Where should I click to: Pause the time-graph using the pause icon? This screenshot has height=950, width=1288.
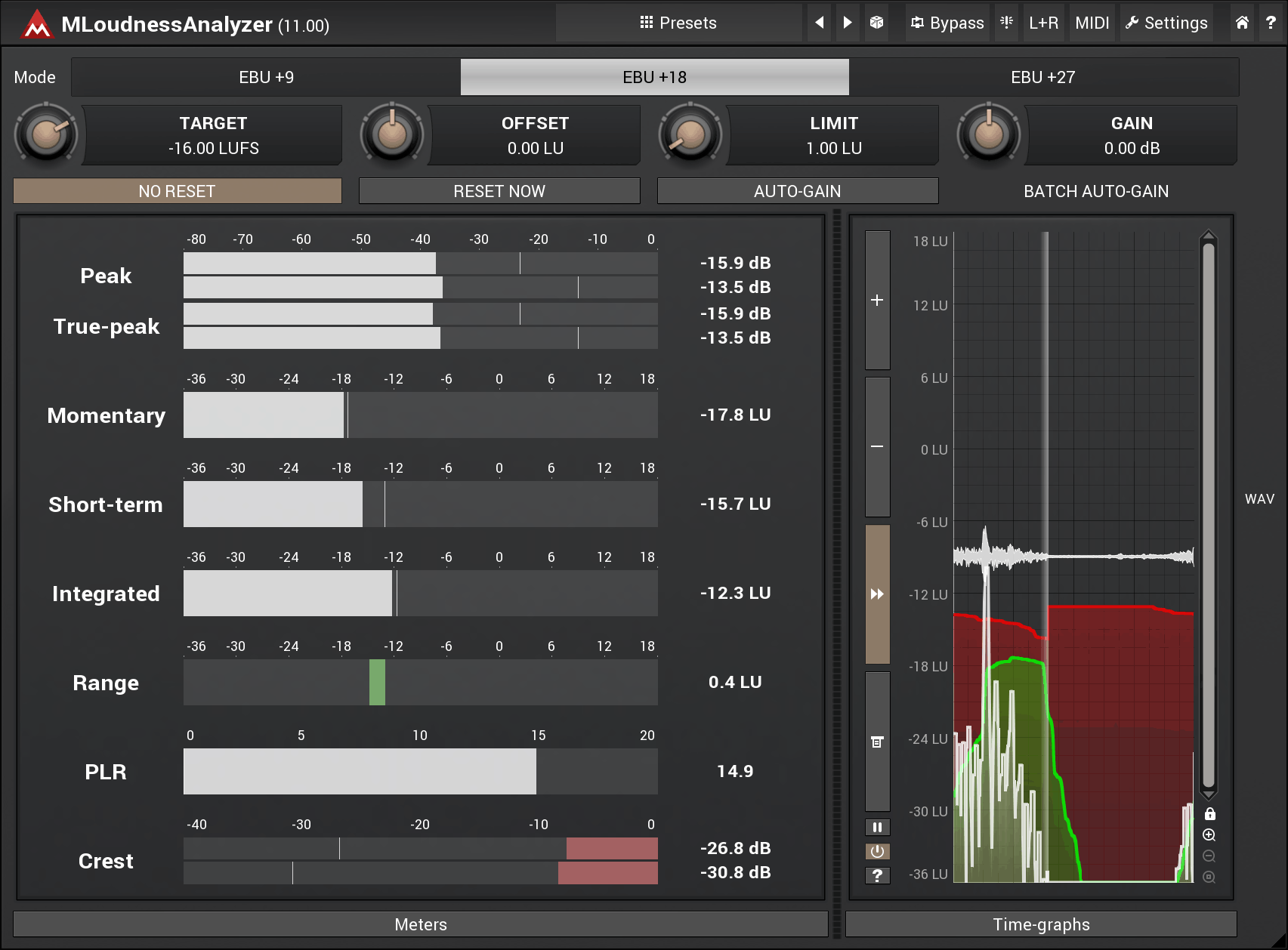[x=877, y=827]
